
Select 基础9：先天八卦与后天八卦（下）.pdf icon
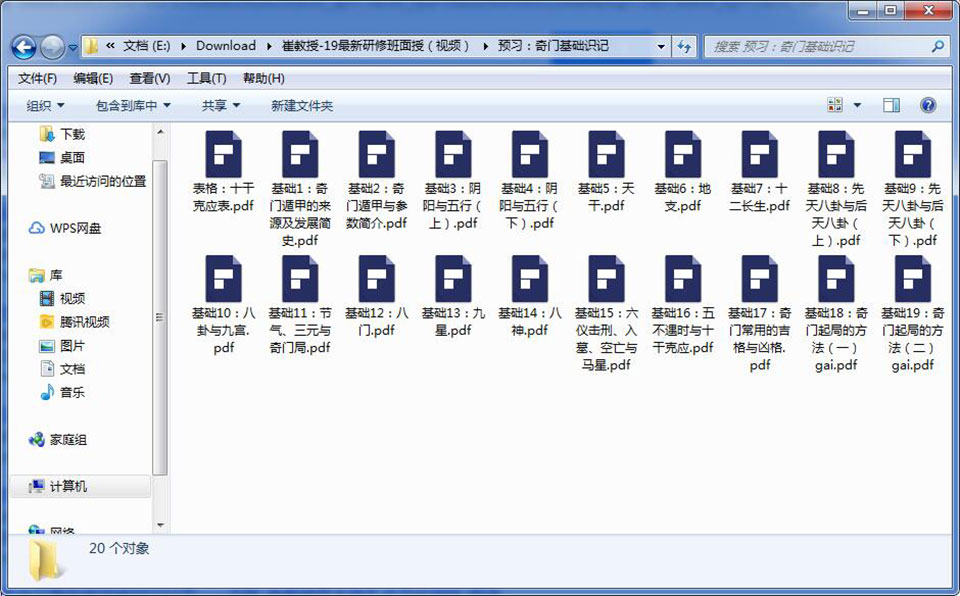[912, 154]
